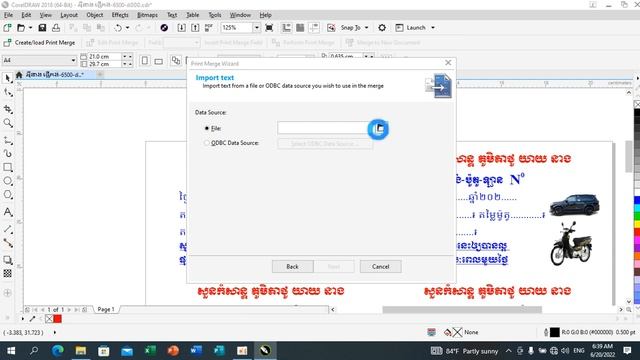Select the Transparency checkerboard tool
This screenshot has width=640, height=360.
(8, 273)
